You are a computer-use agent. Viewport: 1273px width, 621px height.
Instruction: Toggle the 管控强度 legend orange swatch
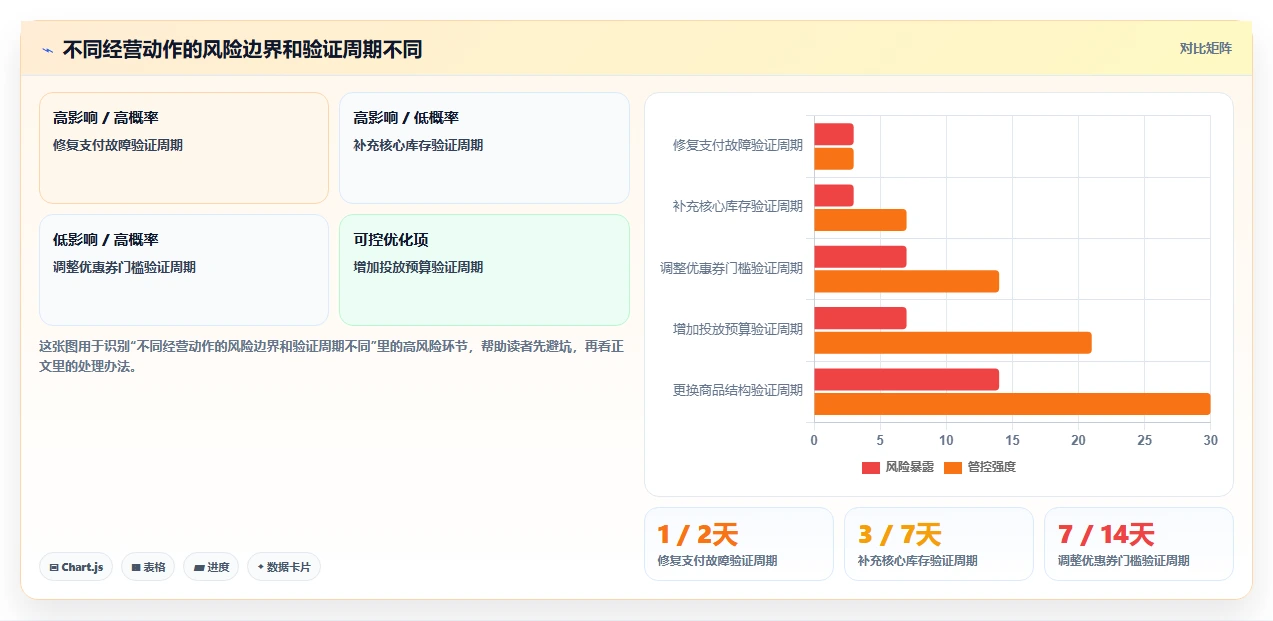click(x=953, y=467)
